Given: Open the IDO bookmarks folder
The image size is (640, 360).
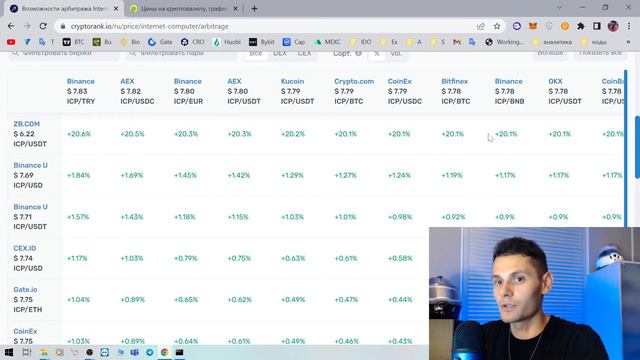Looking at the screenshot, I should pos(361,42).
